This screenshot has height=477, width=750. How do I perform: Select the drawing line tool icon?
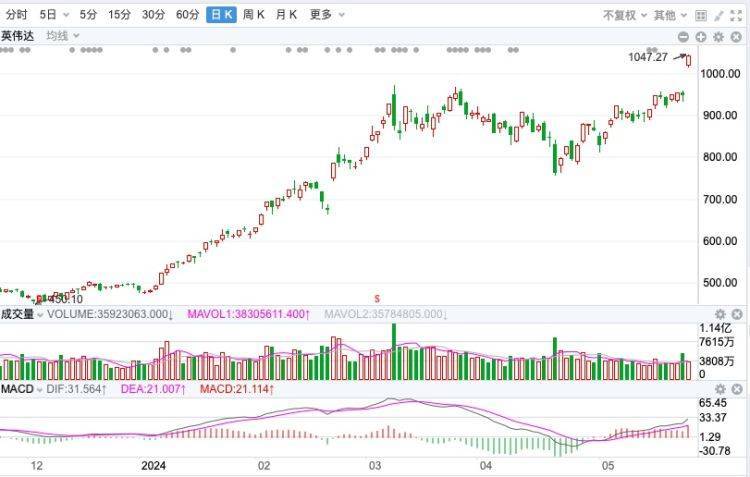tap(718, 16)
